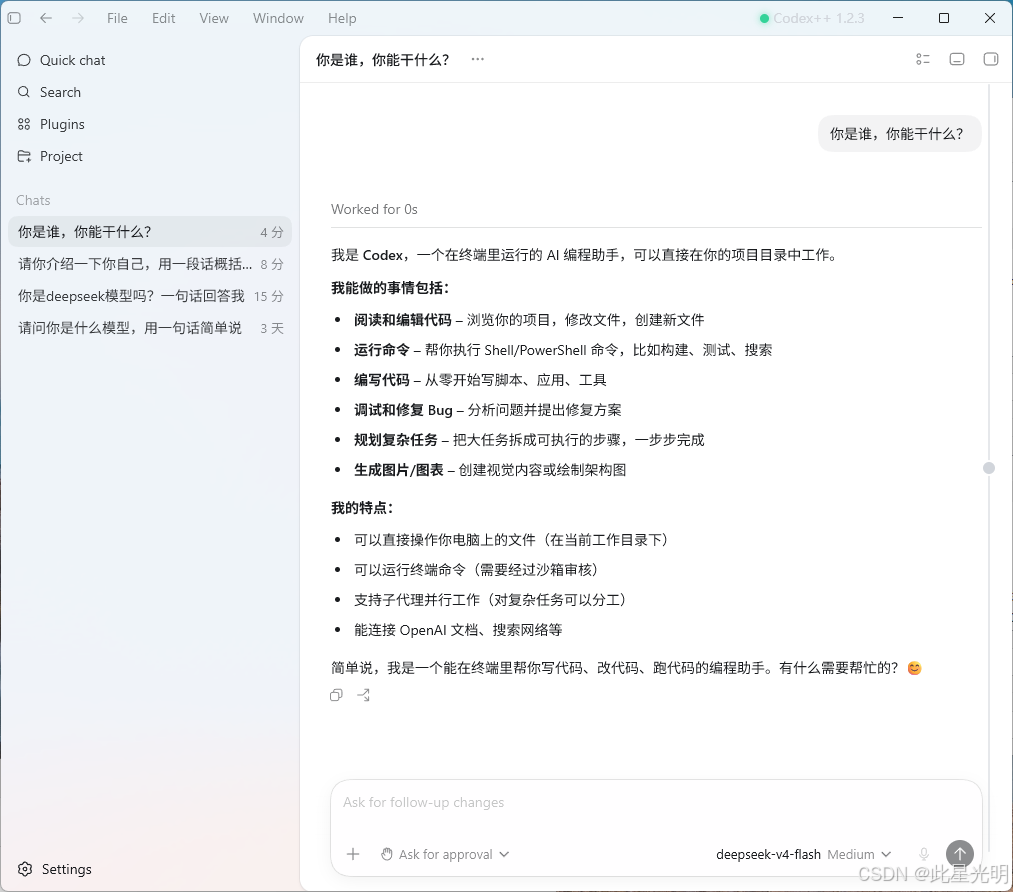This screenshot has width=1013, height=892.
Task: Toggle the right side panel icon
Action: point(990,59)
